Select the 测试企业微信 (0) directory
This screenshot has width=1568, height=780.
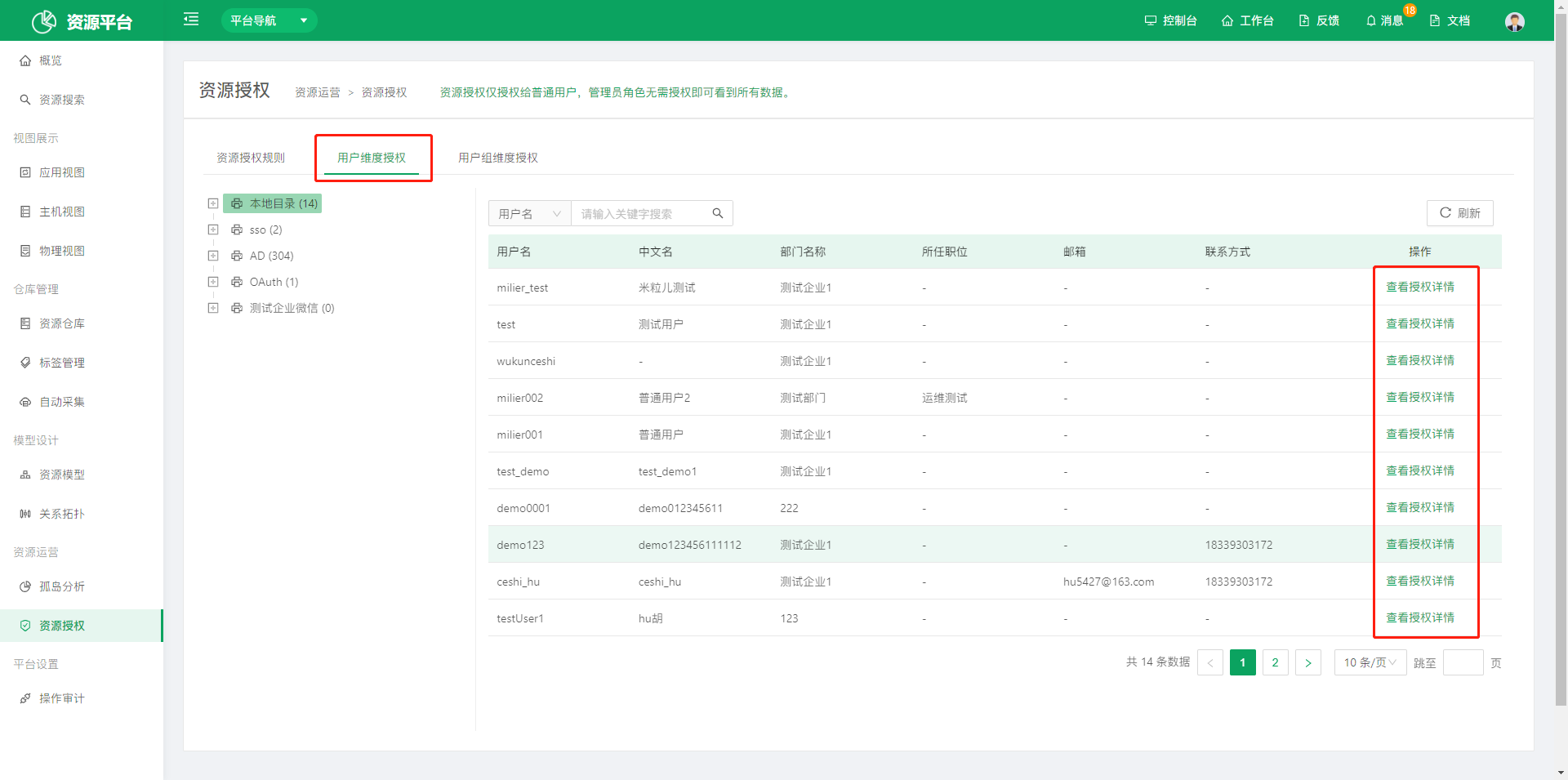click(283, 308)
